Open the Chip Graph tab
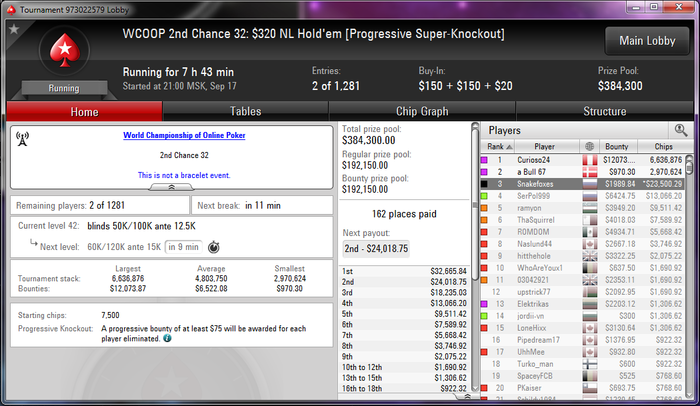The image size is (700, 406). (x=422, y=111)
